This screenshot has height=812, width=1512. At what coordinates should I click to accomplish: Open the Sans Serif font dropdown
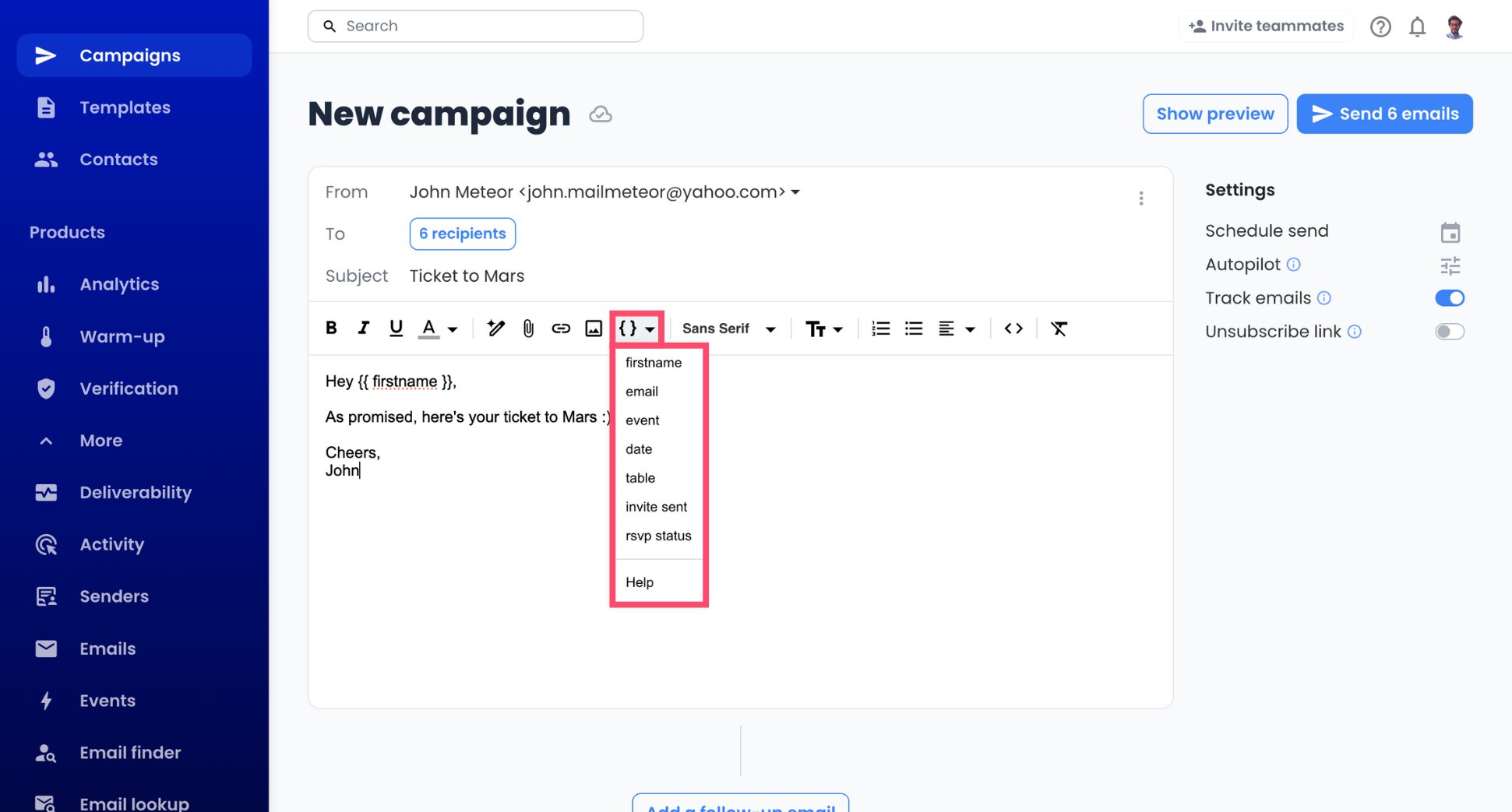[729, 329]
